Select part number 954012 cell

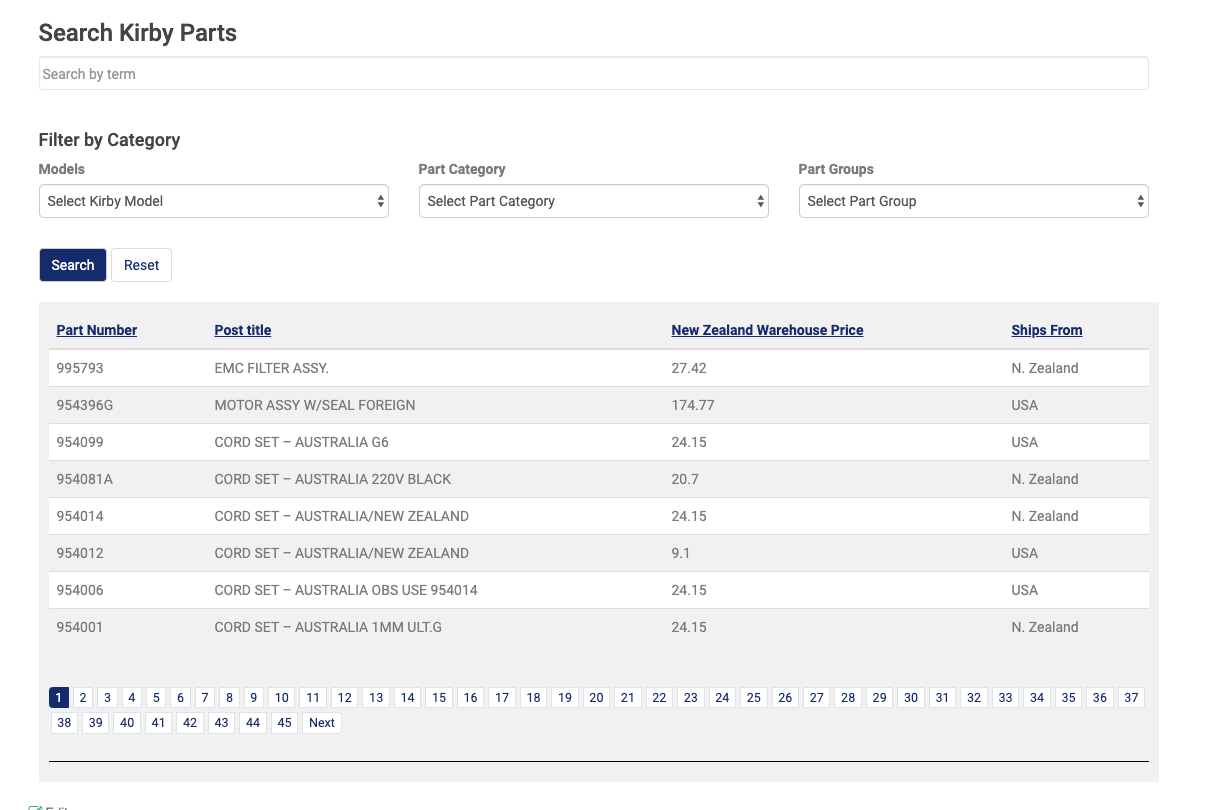(80, 553)
